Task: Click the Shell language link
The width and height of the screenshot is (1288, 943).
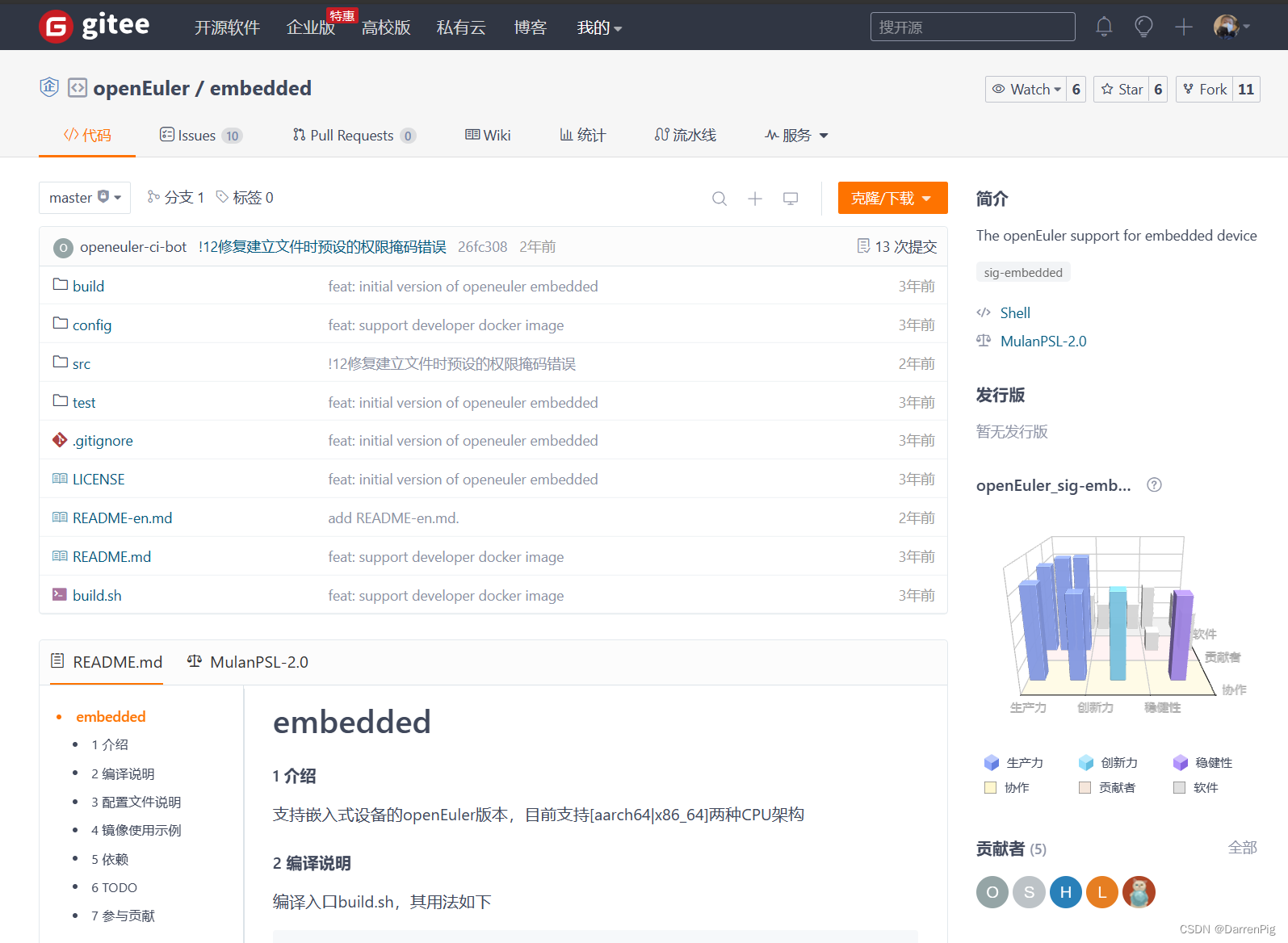Action: click(1015, 313)
